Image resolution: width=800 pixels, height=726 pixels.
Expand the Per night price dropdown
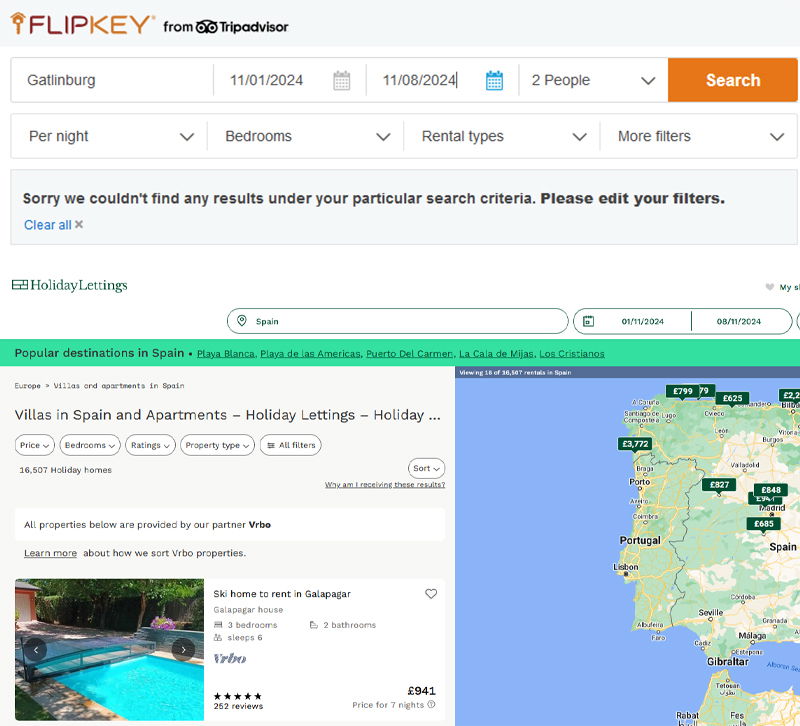click(x=110, y=137)
